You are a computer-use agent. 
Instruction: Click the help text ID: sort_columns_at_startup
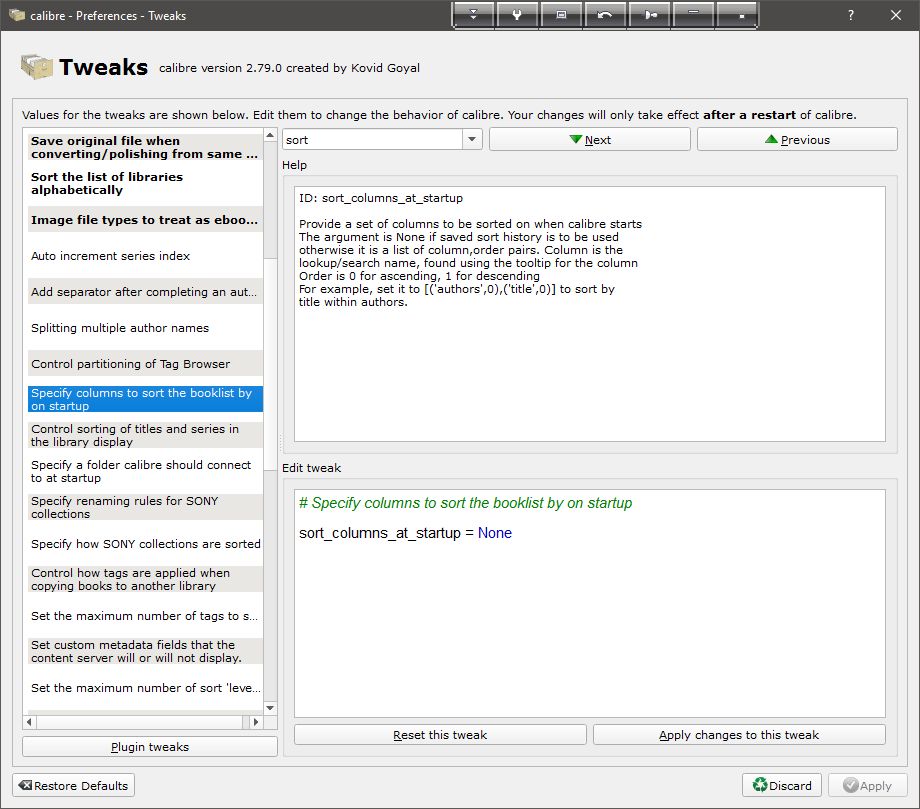click(381, 198)
